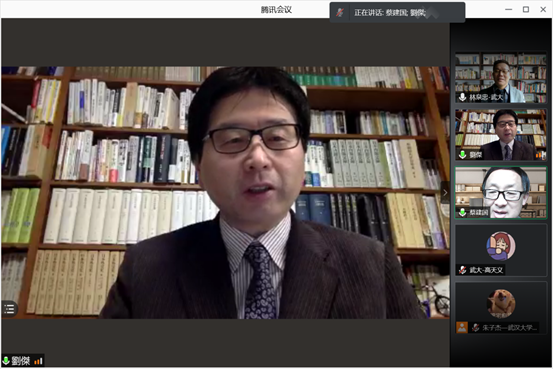Click the muted microphone icon in the speaking banner

(340, 13)
